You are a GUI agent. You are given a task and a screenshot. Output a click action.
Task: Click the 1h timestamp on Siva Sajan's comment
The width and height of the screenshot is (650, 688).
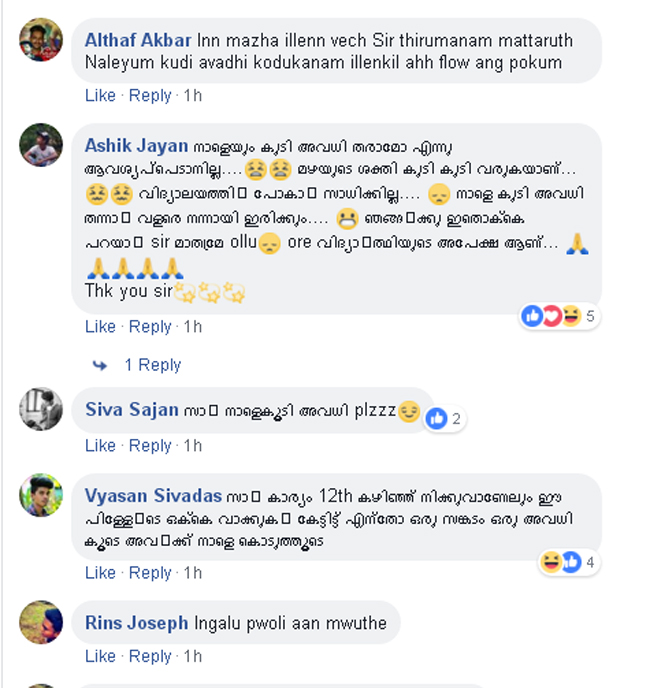tap(193, 446)
